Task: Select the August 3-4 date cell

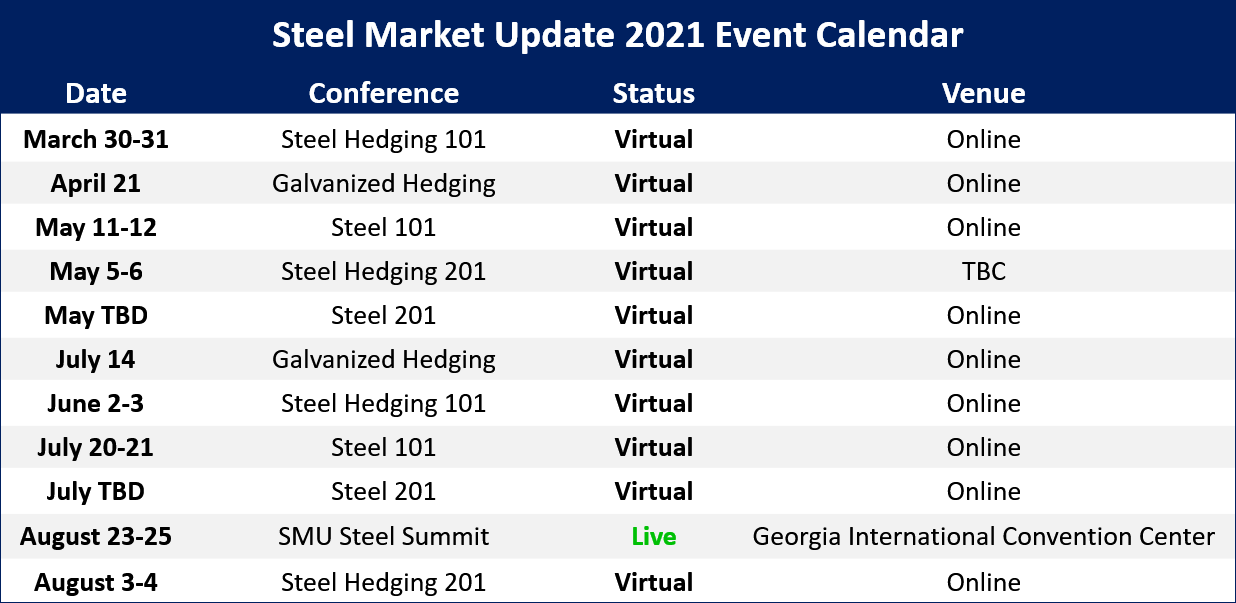Action: pos(96,582)
